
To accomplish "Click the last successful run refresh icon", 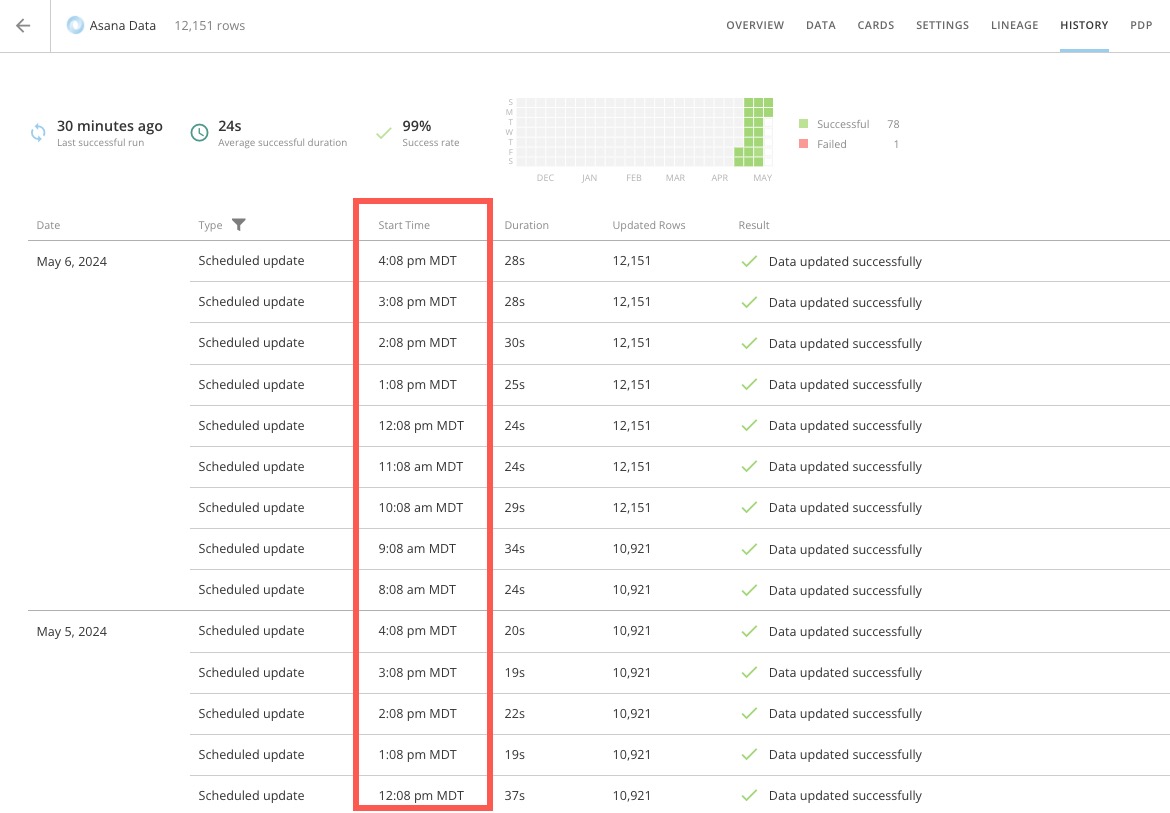I will [38, 133].
